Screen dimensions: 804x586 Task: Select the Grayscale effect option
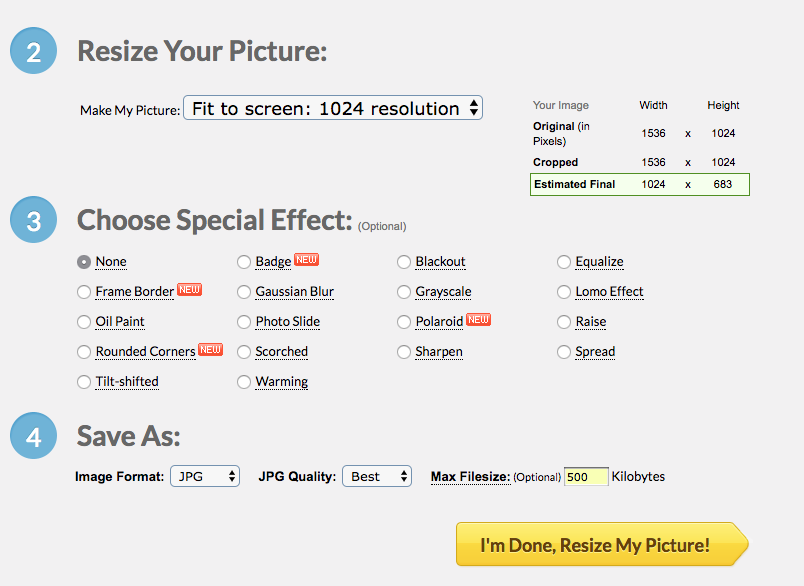point(404,292)
